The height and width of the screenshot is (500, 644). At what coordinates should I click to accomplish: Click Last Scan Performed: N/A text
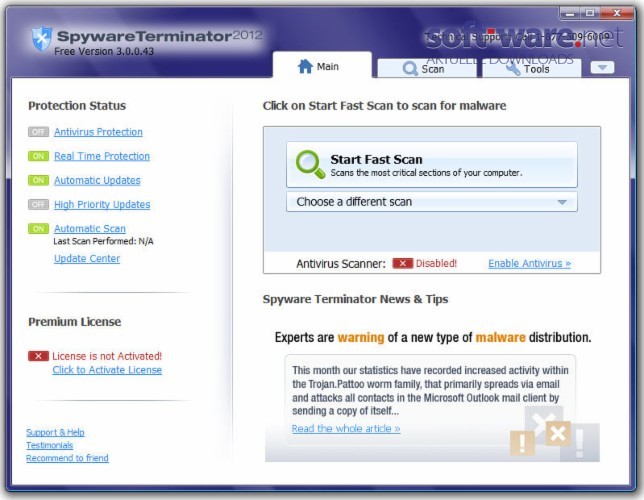click(x=103, y=241)
